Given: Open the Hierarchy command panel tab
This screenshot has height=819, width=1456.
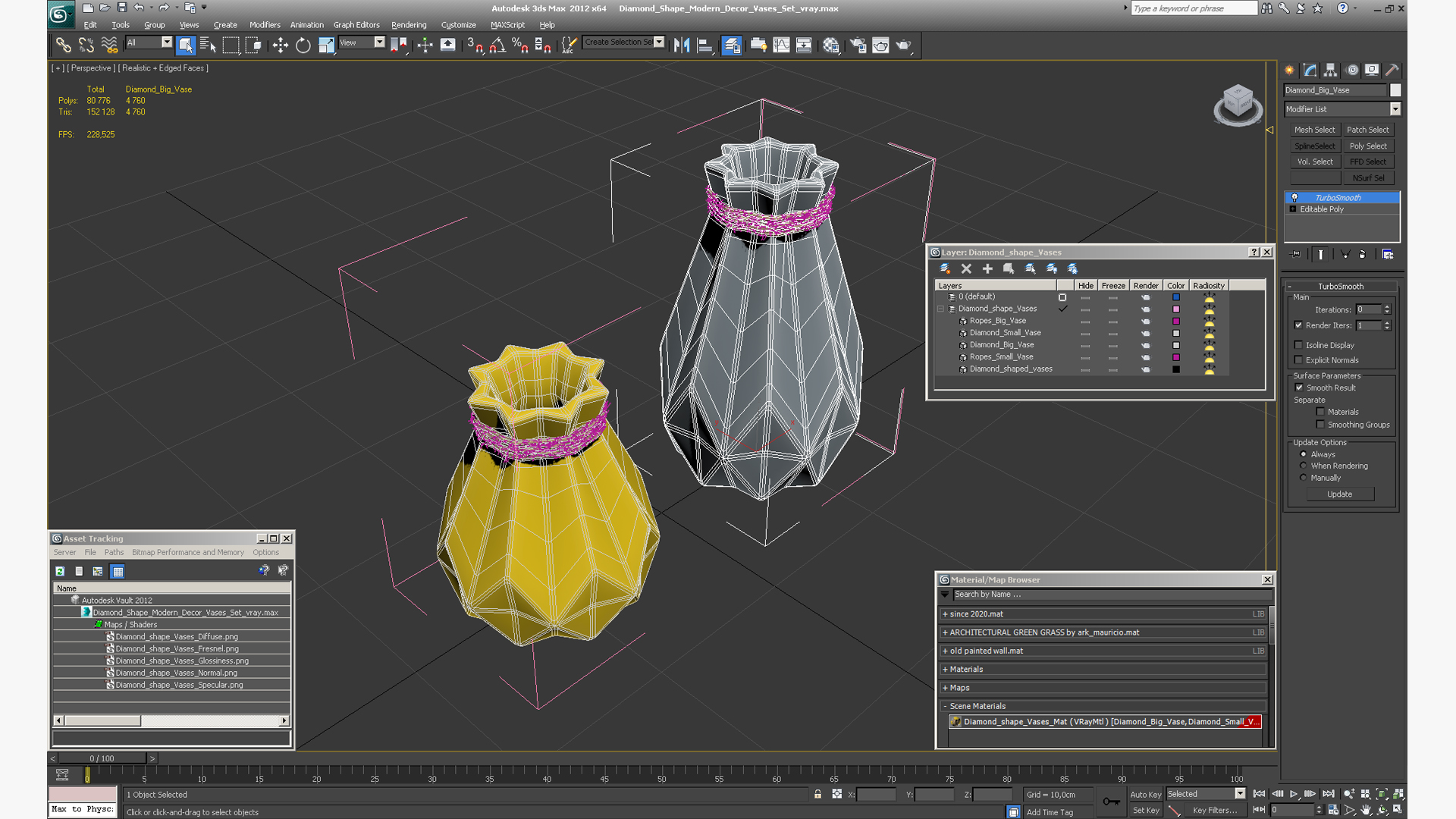Looking at the screenshot, I should (x=1331, y=70).
